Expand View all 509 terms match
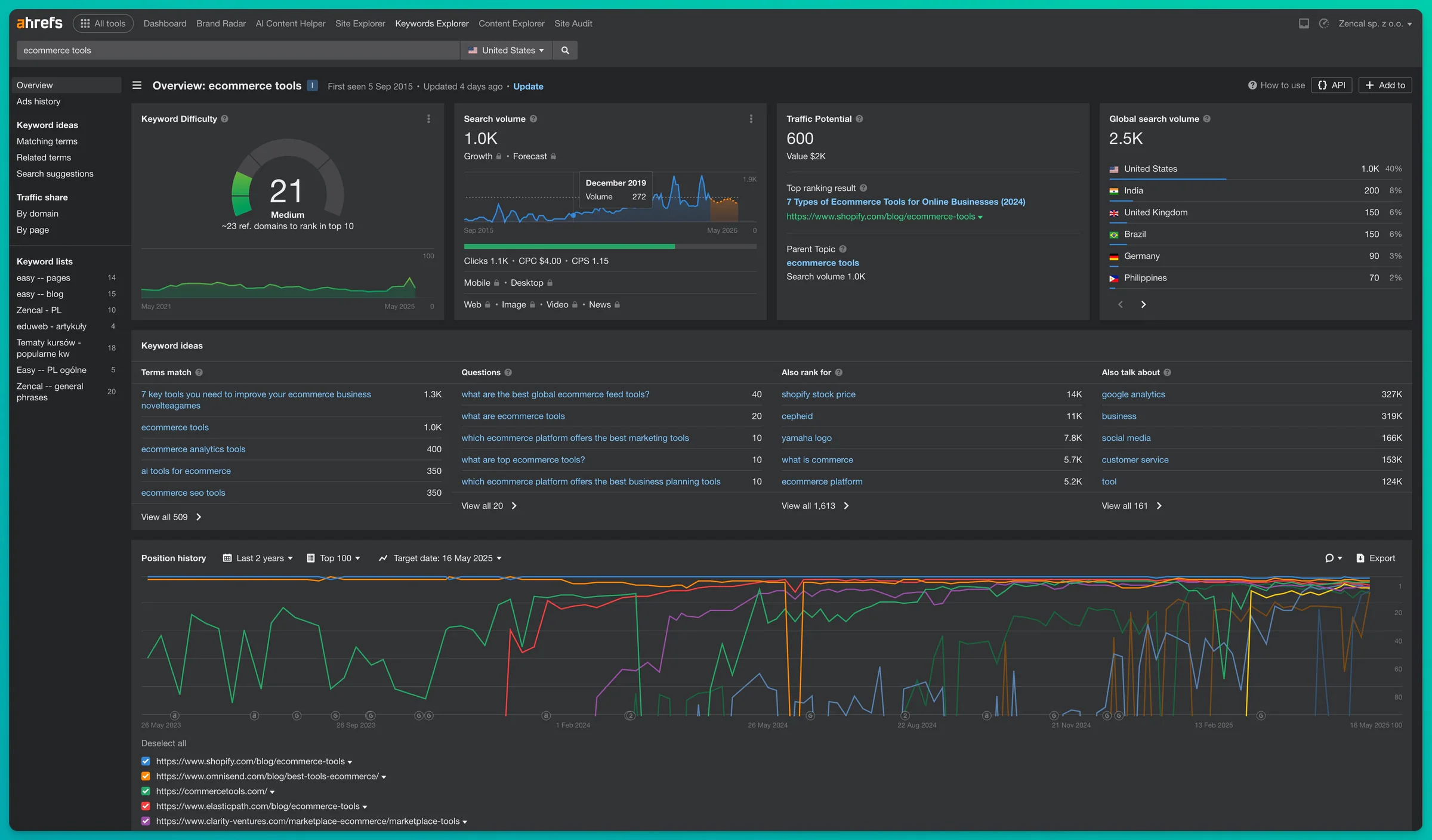 (171, 517)
